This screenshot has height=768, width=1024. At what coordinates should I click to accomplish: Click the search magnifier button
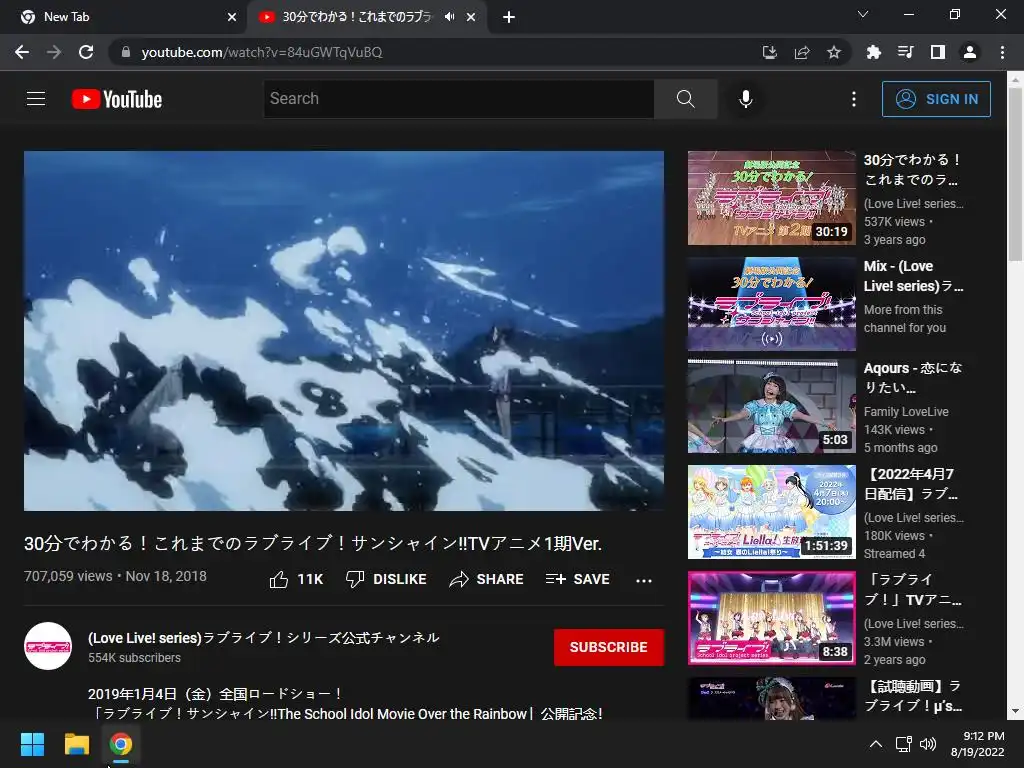tap(685, 99)
